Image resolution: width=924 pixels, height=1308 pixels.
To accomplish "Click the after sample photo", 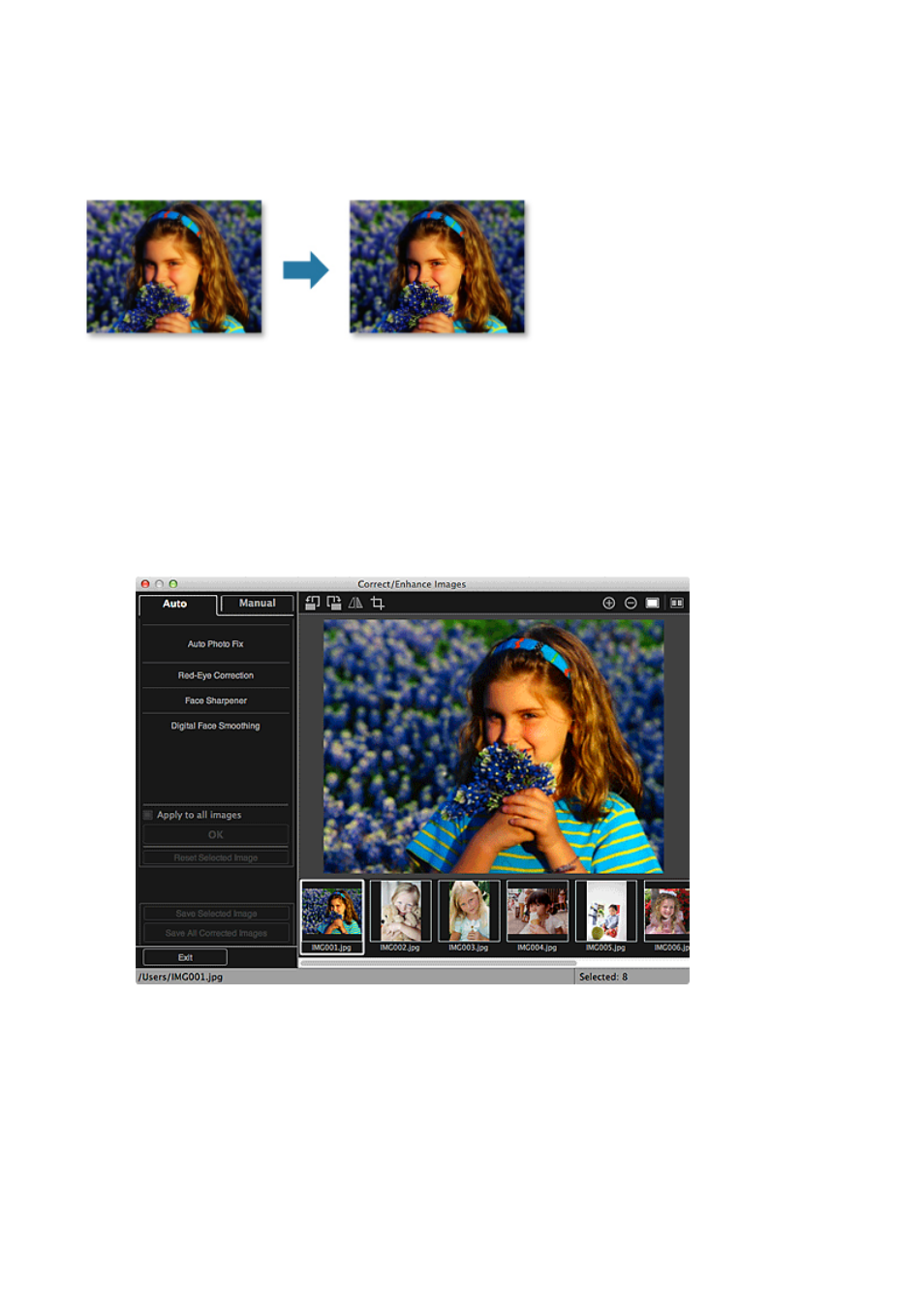I will coord(437,266).
